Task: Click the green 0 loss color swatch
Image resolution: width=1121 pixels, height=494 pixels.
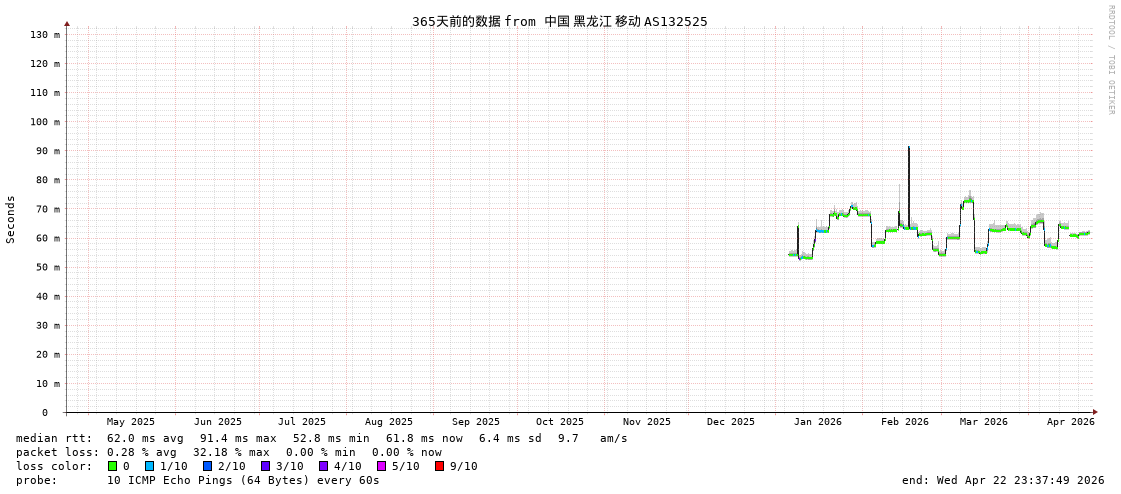Action: coord(112,466)
